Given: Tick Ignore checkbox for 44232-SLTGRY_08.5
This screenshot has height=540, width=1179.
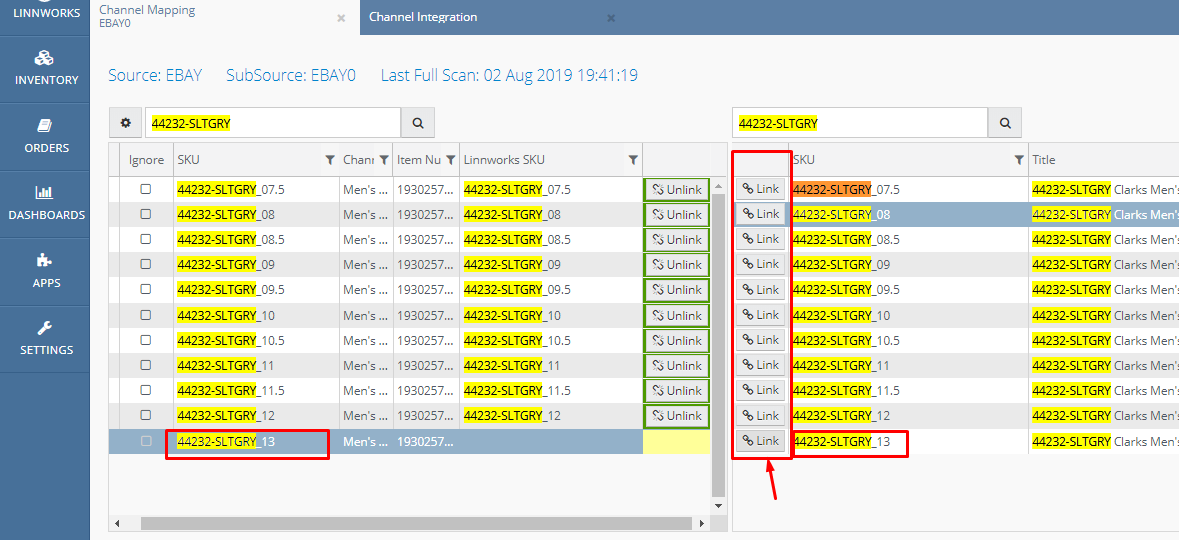Looking at the screenshot, I should 146,239.
